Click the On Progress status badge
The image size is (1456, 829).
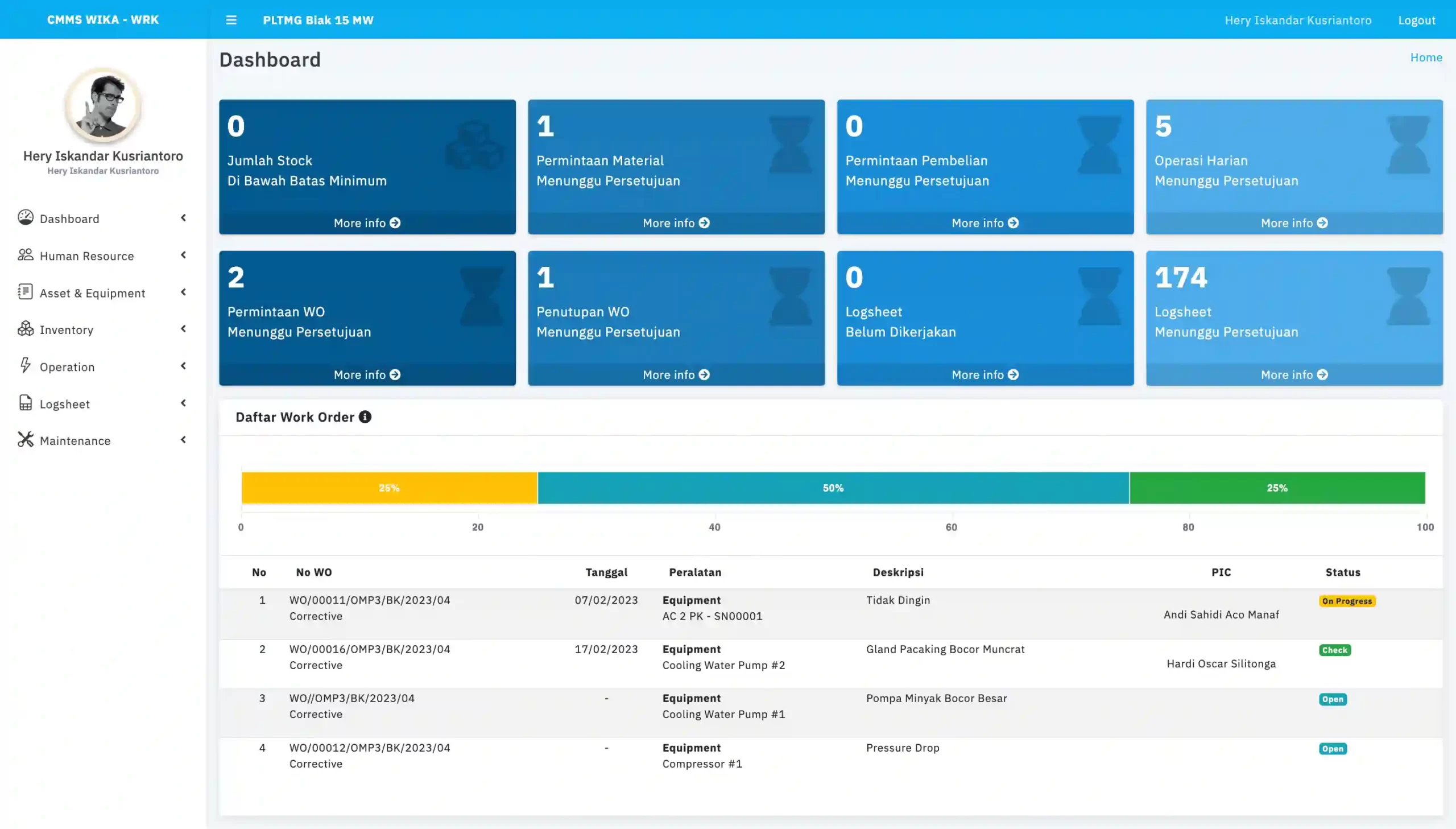coord(1347,601)
